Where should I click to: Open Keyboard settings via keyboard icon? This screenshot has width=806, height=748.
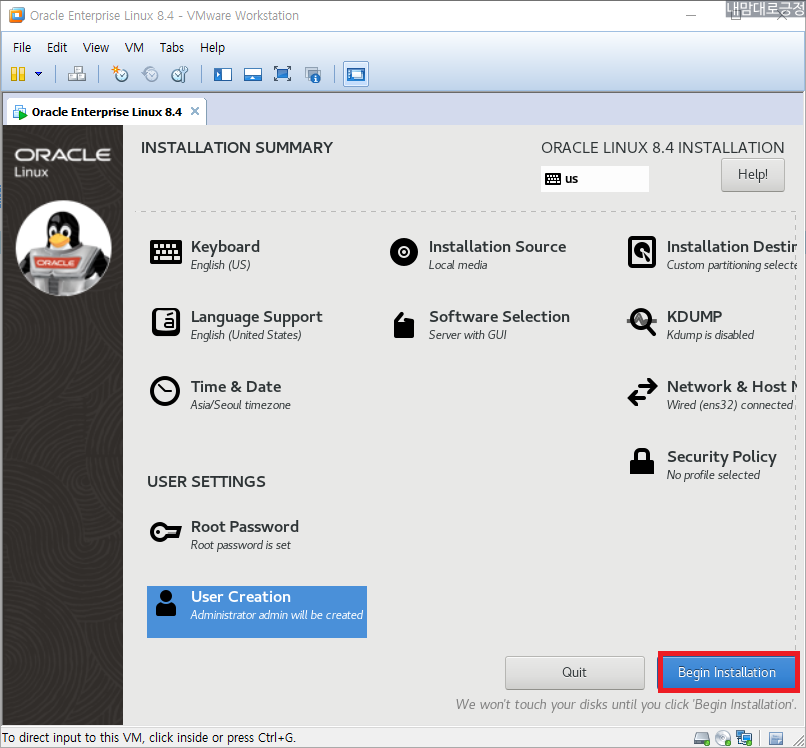coord(166,252)
